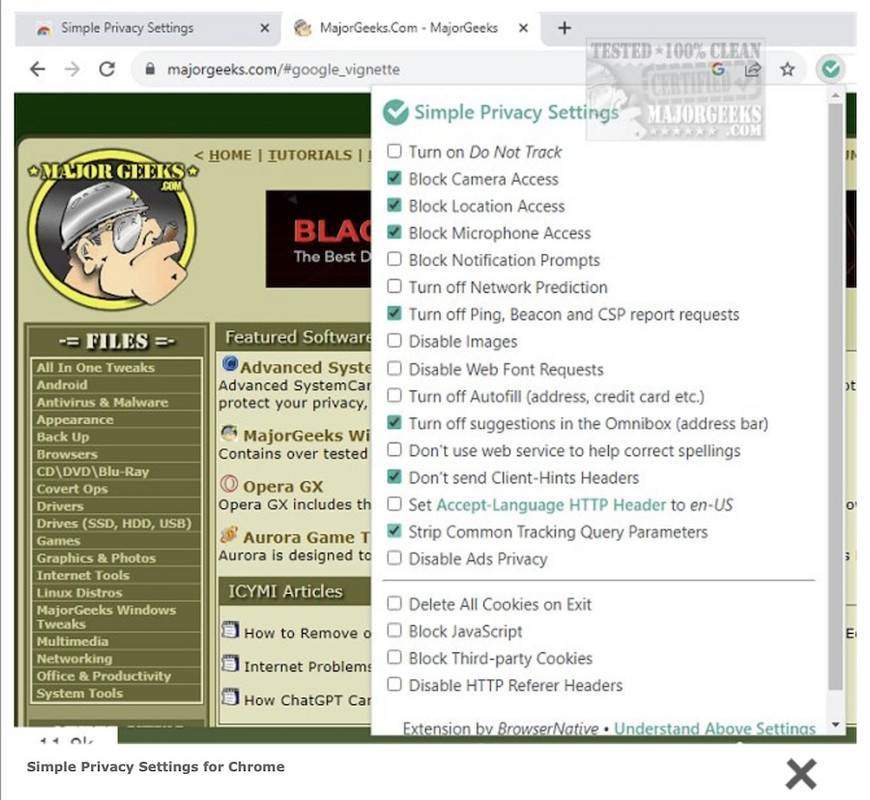Screen dimensions: 870x800
Task: Check Disable Ads Privacy
Action: pos(394,558)
